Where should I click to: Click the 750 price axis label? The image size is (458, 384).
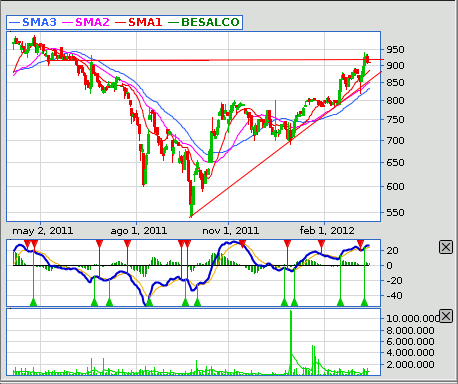pos(395,119)
